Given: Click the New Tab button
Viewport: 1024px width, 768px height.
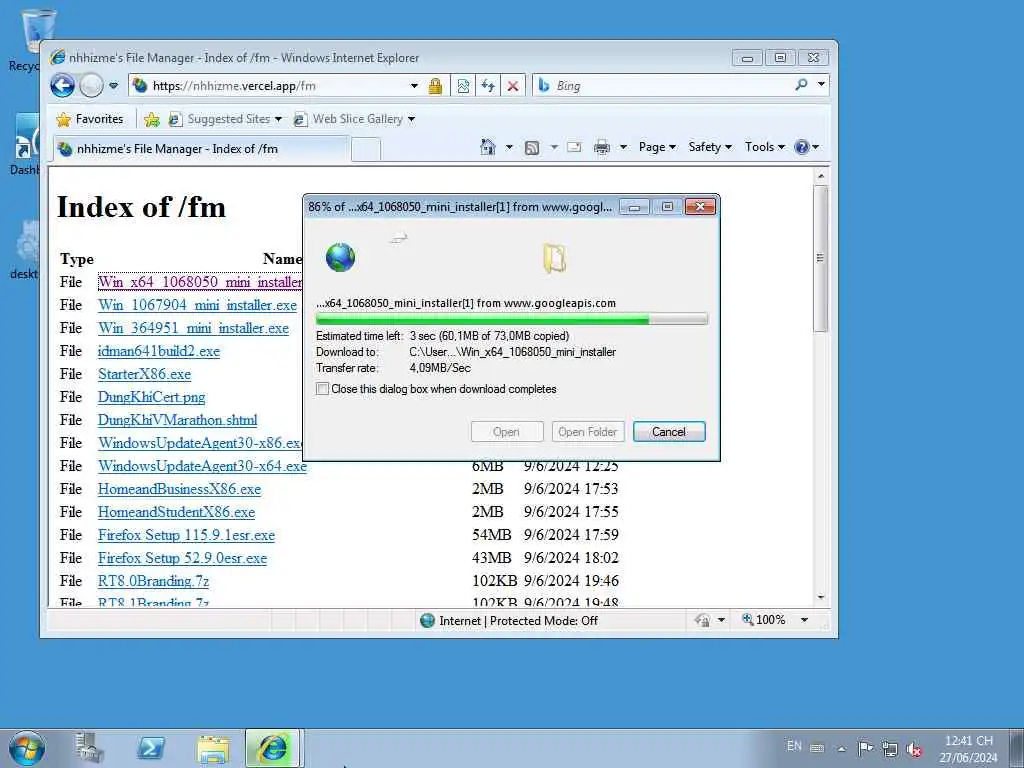Looking at the screenshot, I should (x=366, y=149).
